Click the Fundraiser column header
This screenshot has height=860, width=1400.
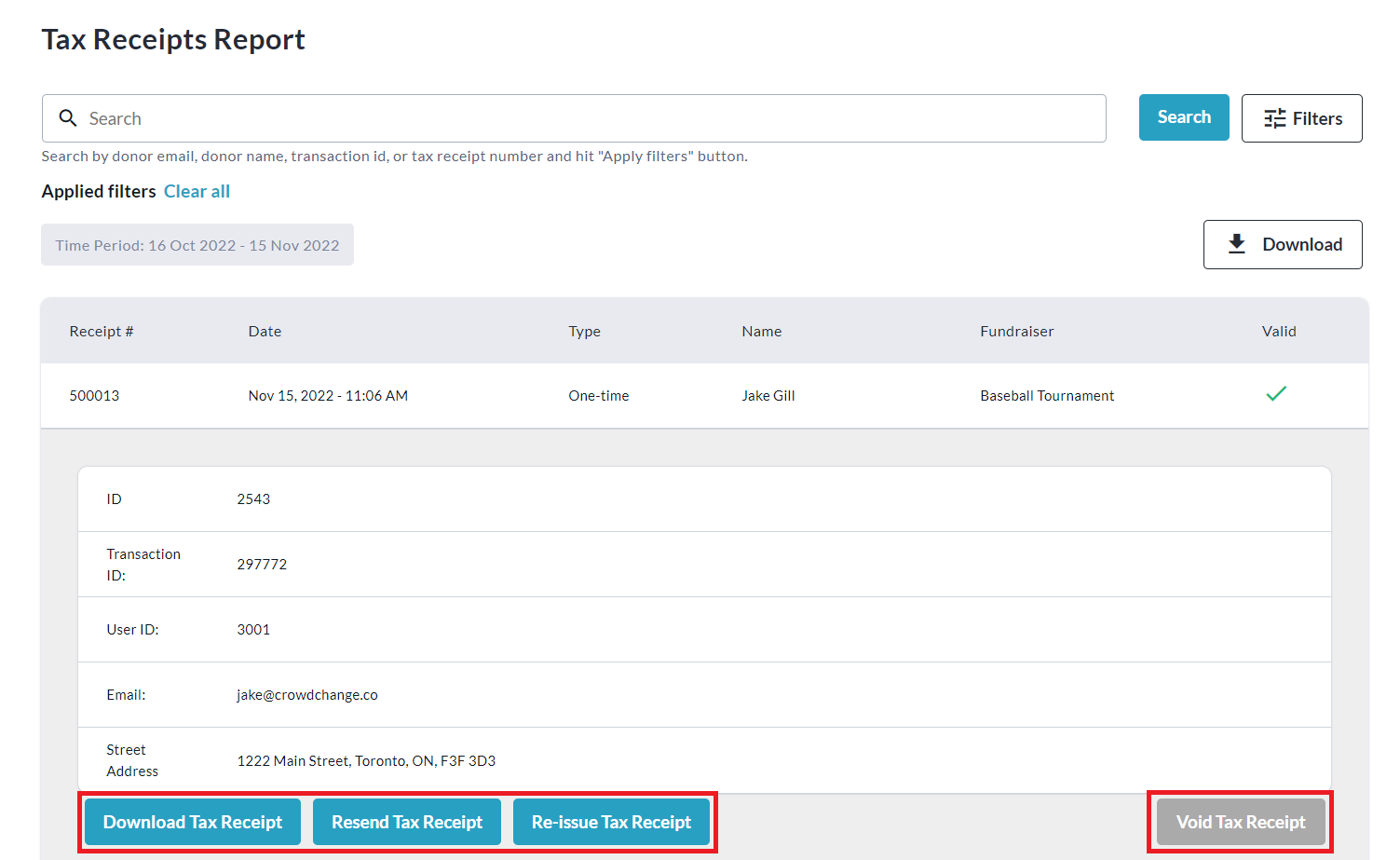pyautogui.click(x=1016, y=332)
